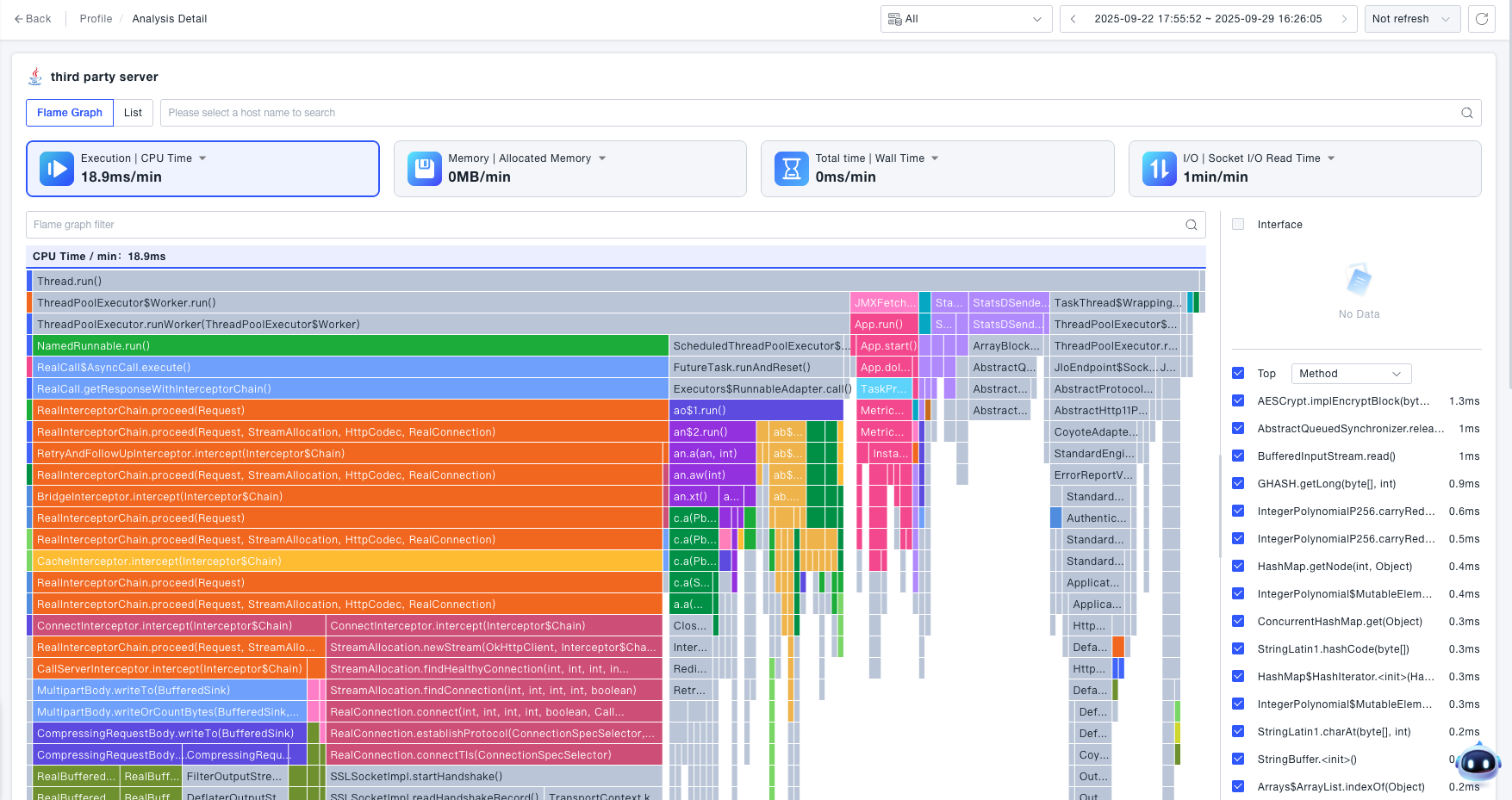Uncheck the BufferedInputStream.read() checkbox
The height and width of the screenshot is (800, 1512).
[1238, 456]
